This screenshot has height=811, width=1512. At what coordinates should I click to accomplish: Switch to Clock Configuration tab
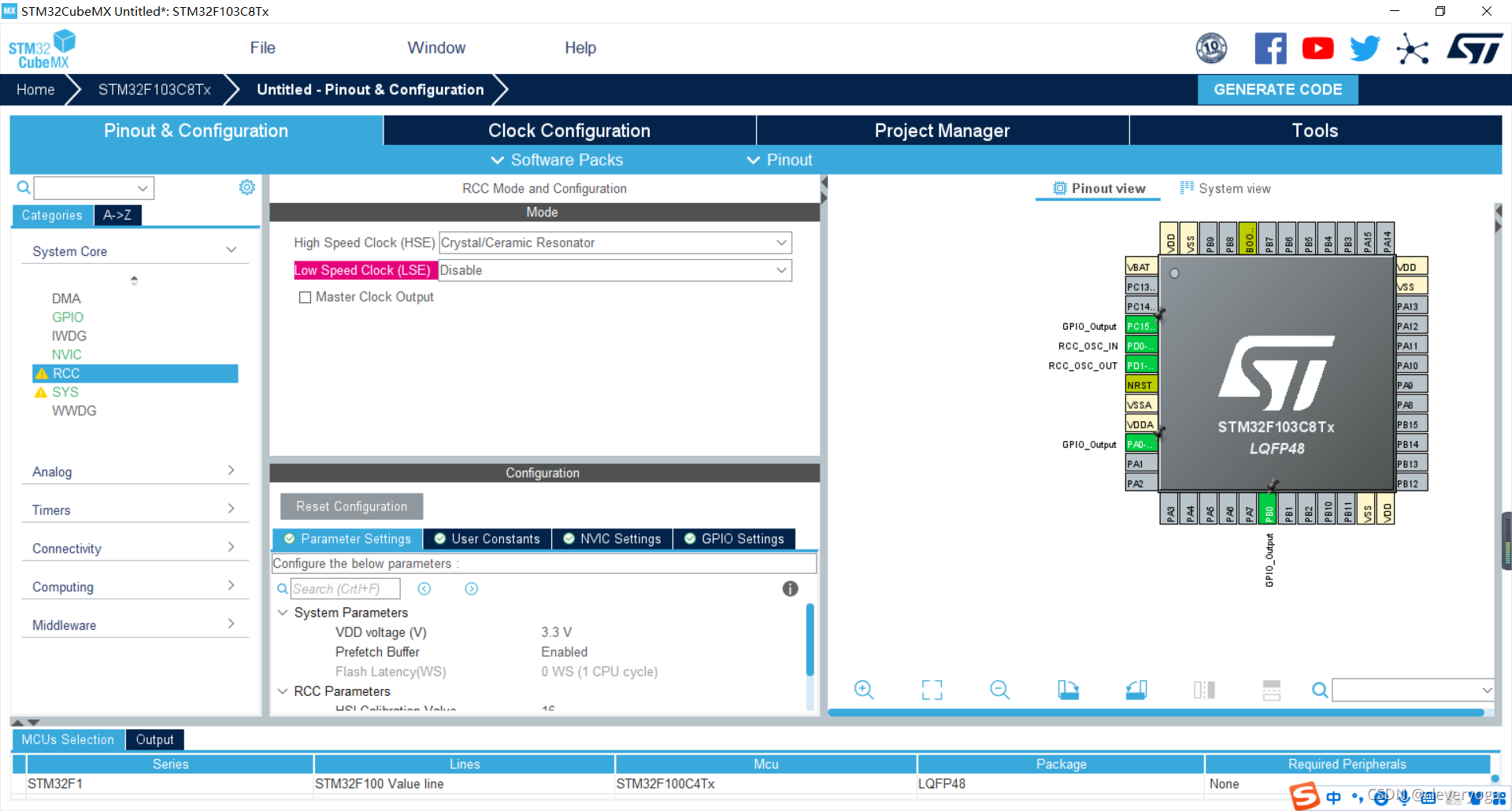point(569,131)
